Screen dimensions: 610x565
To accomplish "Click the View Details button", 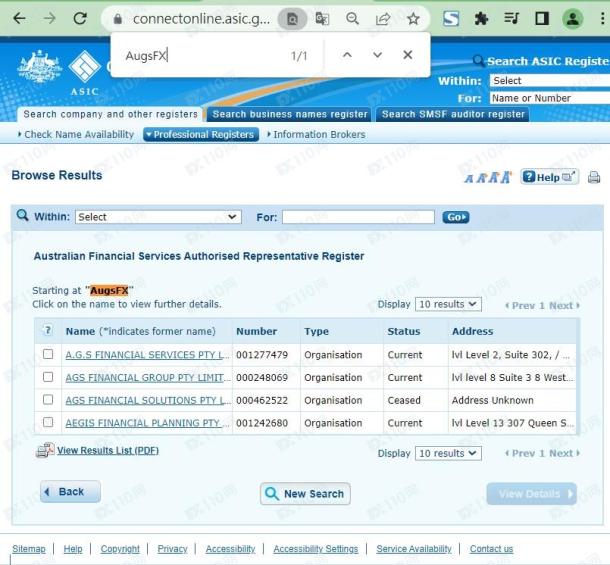I will pos(531,494).
